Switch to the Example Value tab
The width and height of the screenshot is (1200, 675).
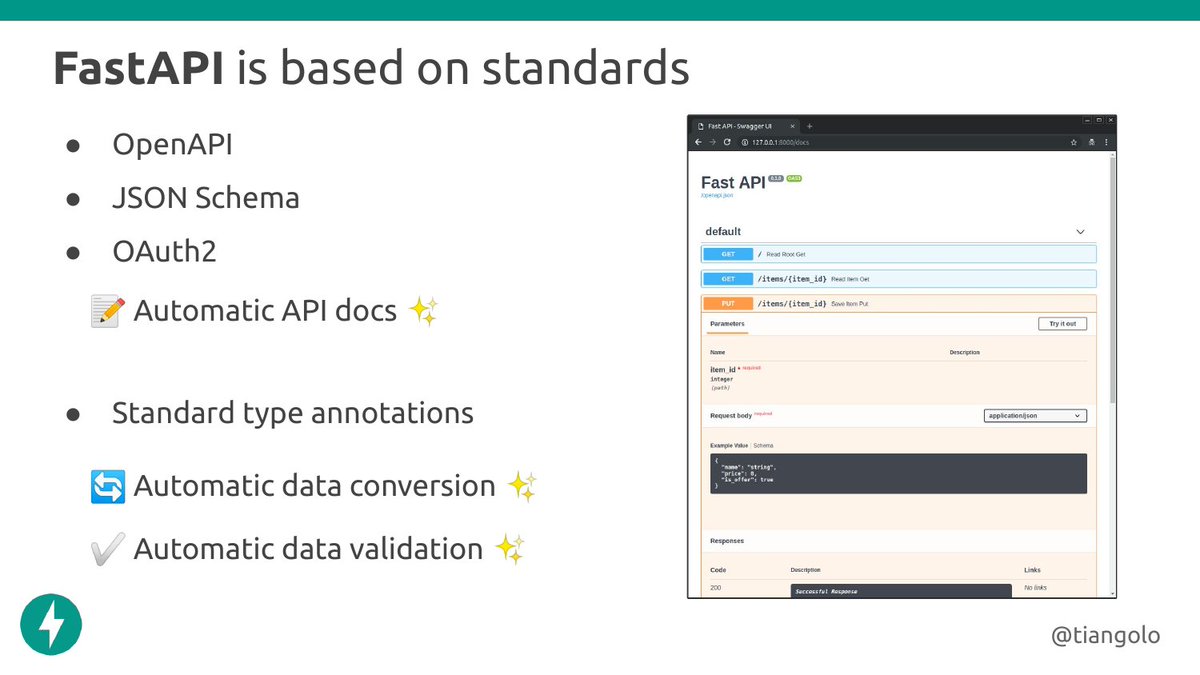click(729, 445)
